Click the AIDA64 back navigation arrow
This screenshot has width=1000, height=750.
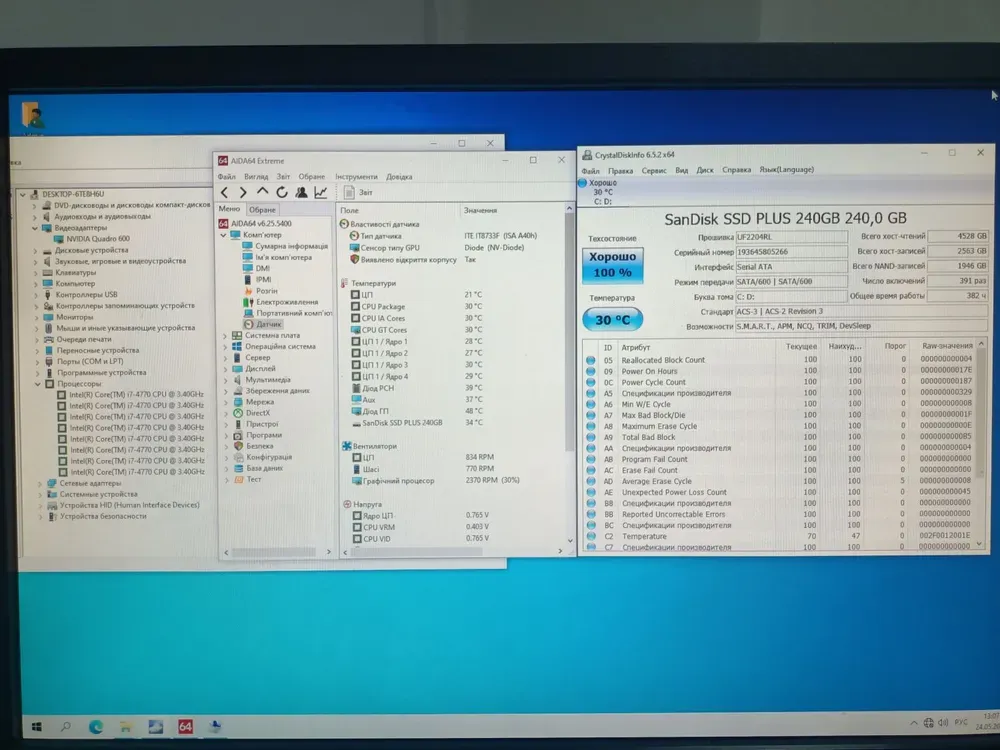tap(225, 192)
